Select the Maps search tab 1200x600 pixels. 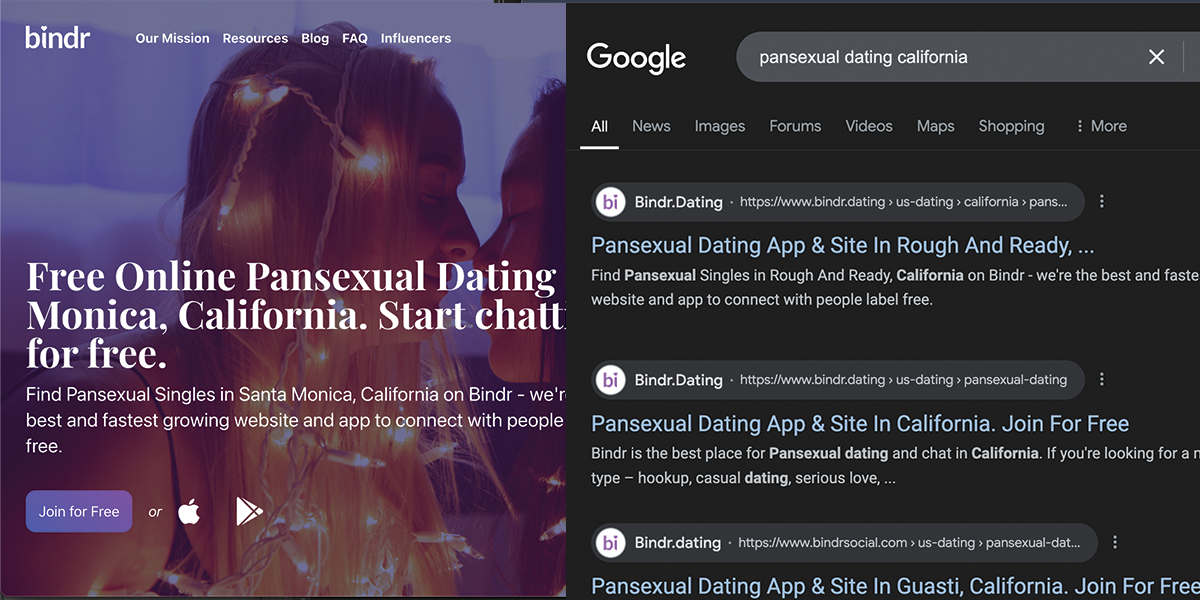936,126
